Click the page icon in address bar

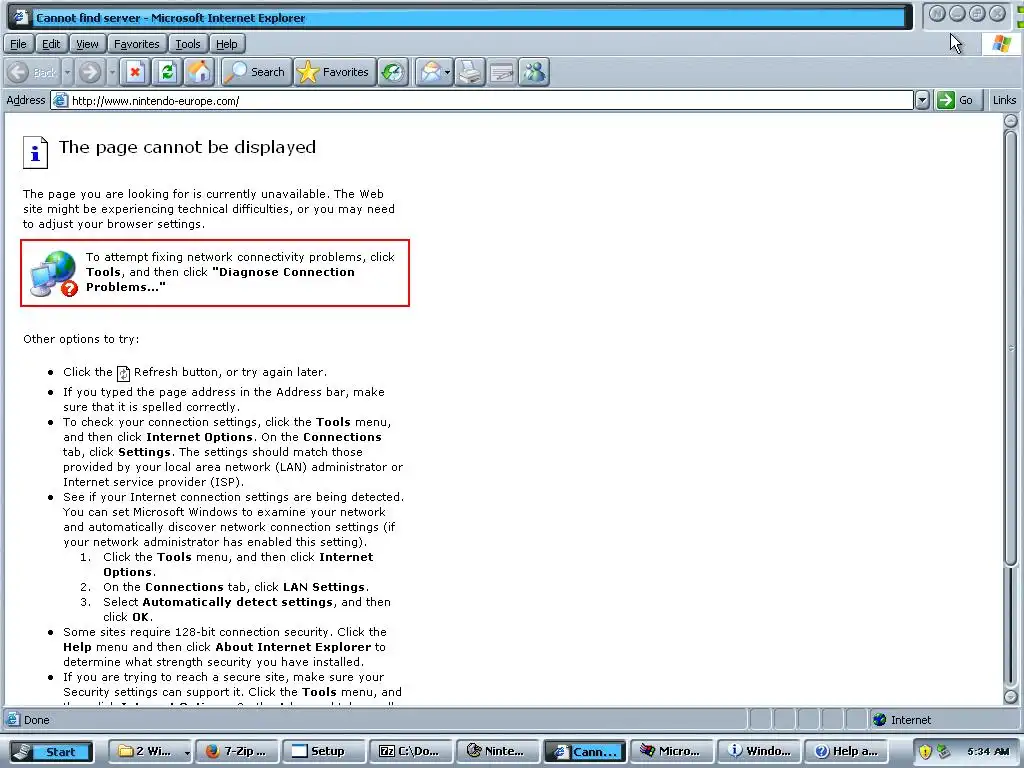(x=60, y=101)
